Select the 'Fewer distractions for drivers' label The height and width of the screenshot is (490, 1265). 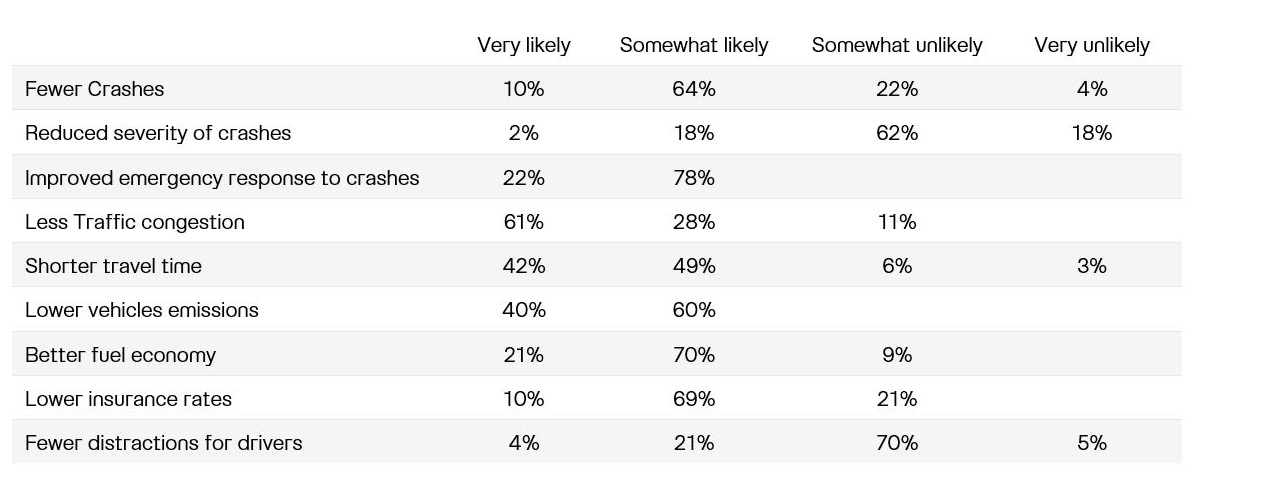click(163, 443)
